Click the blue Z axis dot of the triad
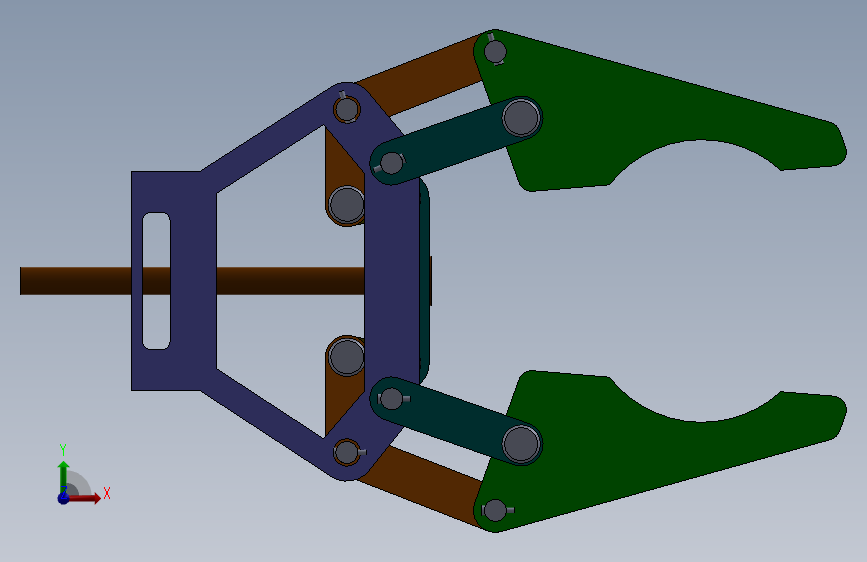 pos(64,498)
